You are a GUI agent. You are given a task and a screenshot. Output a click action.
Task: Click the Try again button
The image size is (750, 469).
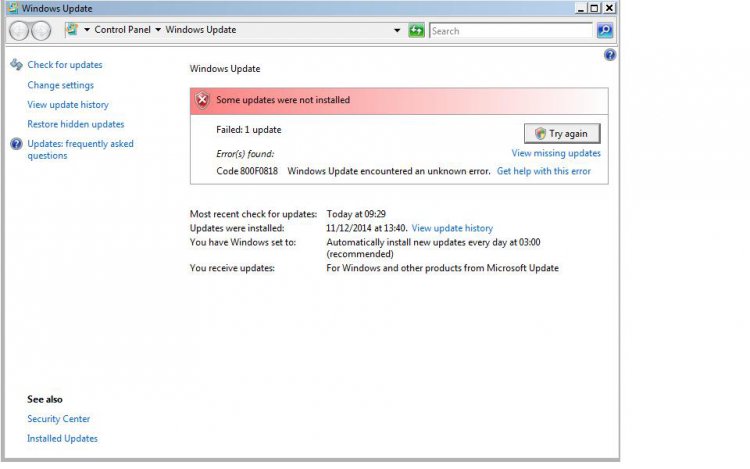coord(562,134)
